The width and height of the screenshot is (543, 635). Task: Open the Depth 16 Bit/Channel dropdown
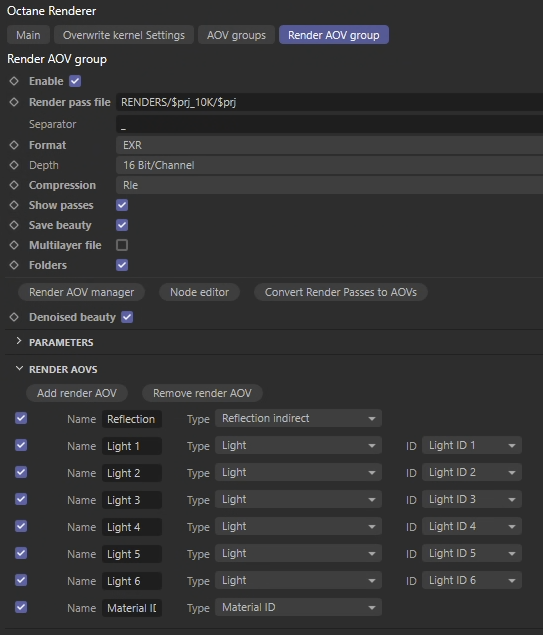(x=329, y=165)
